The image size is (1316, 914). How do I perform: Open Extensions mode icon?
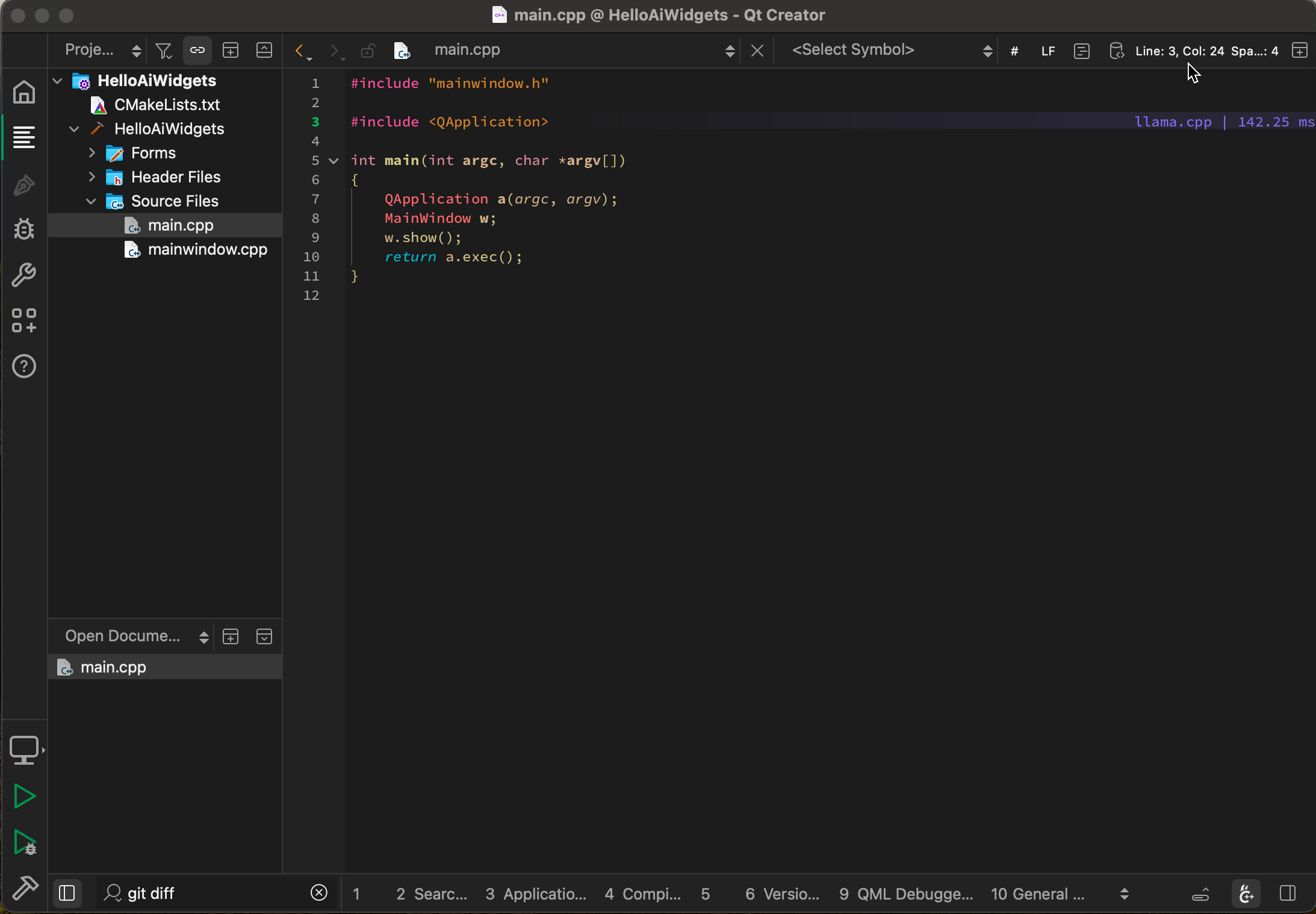click(x=24, y=320)
